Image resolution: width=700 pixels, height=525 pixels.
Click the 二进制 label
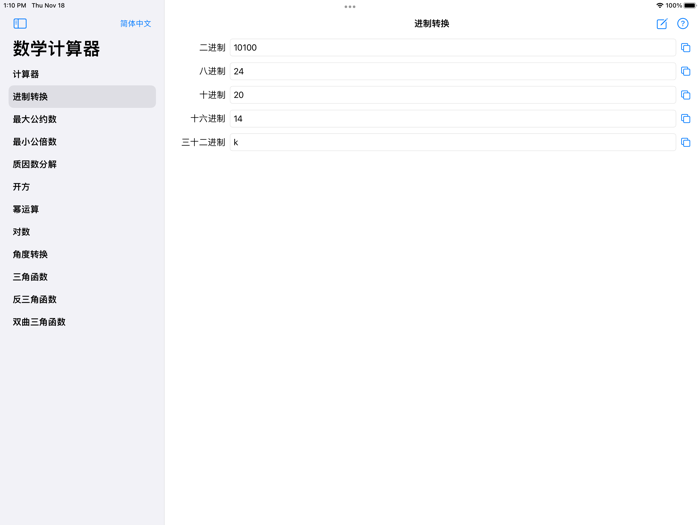pyautogui.click(x=212, y=48)
